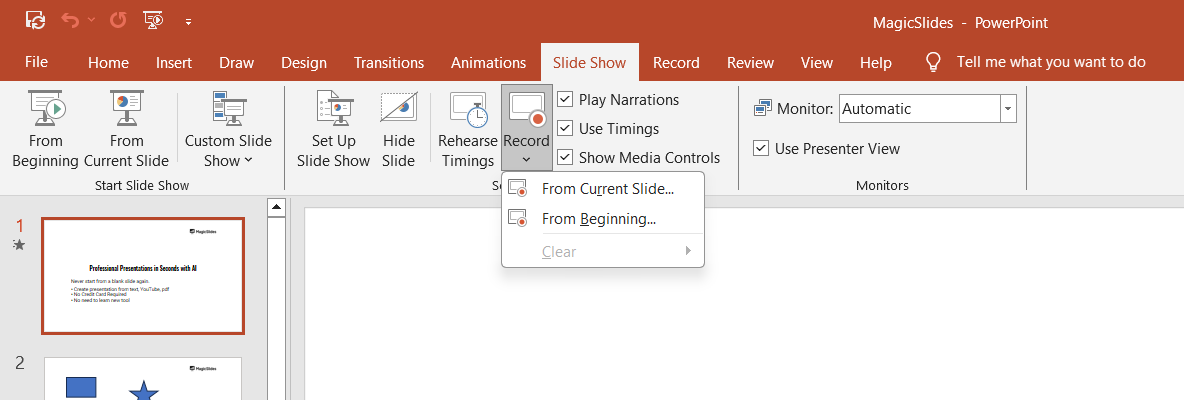Click the Repeat icon in quick access toolbar
This screenshot has height=400, width=1184.
118,20
